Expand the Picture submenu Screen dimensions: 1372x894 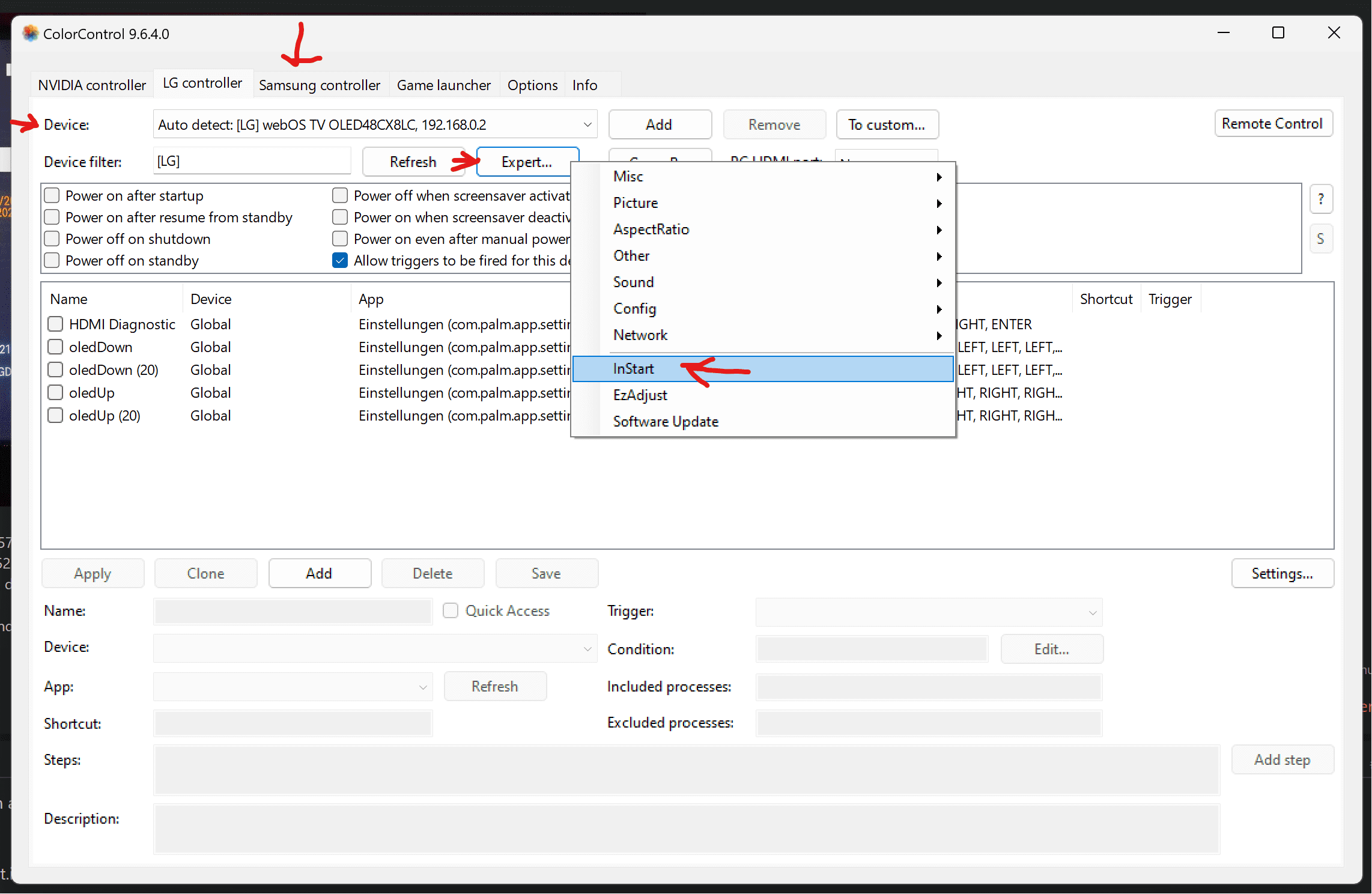click(x=763, y=202)
